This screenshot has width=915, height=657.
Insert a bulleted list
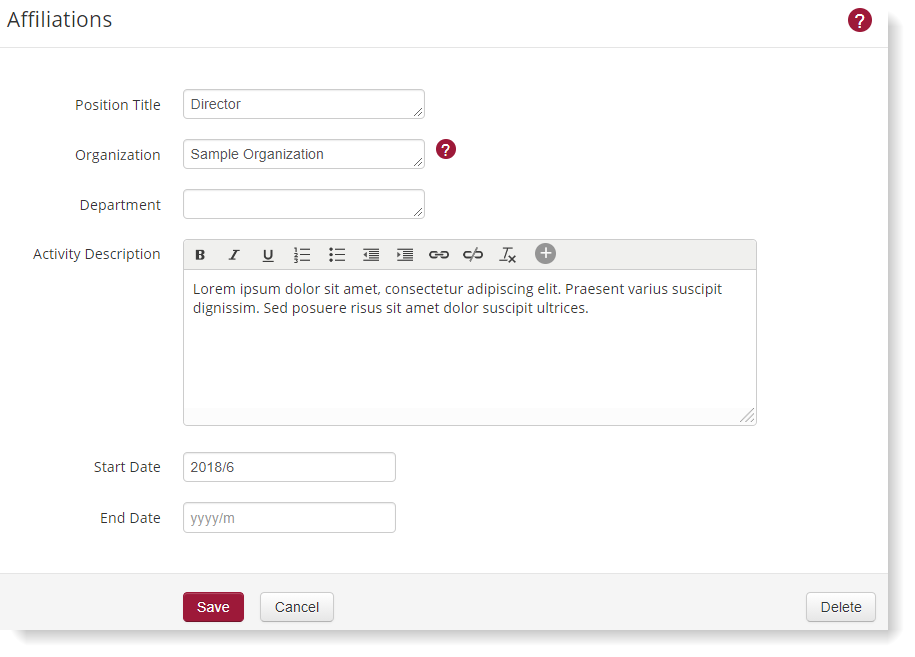pyautogui.click(x=337, y=255)
